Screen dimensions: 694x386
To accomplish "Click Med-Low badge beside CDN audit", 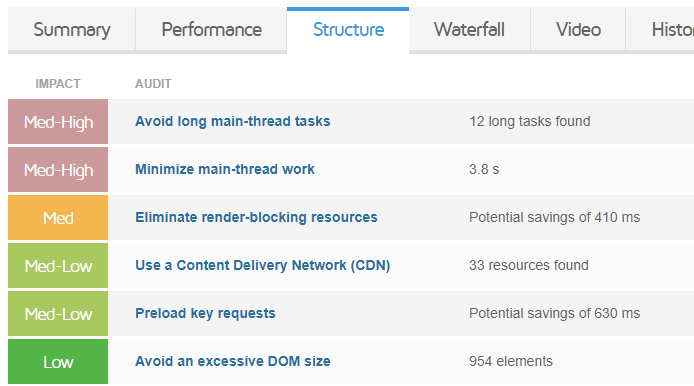I will click(58, 266).
